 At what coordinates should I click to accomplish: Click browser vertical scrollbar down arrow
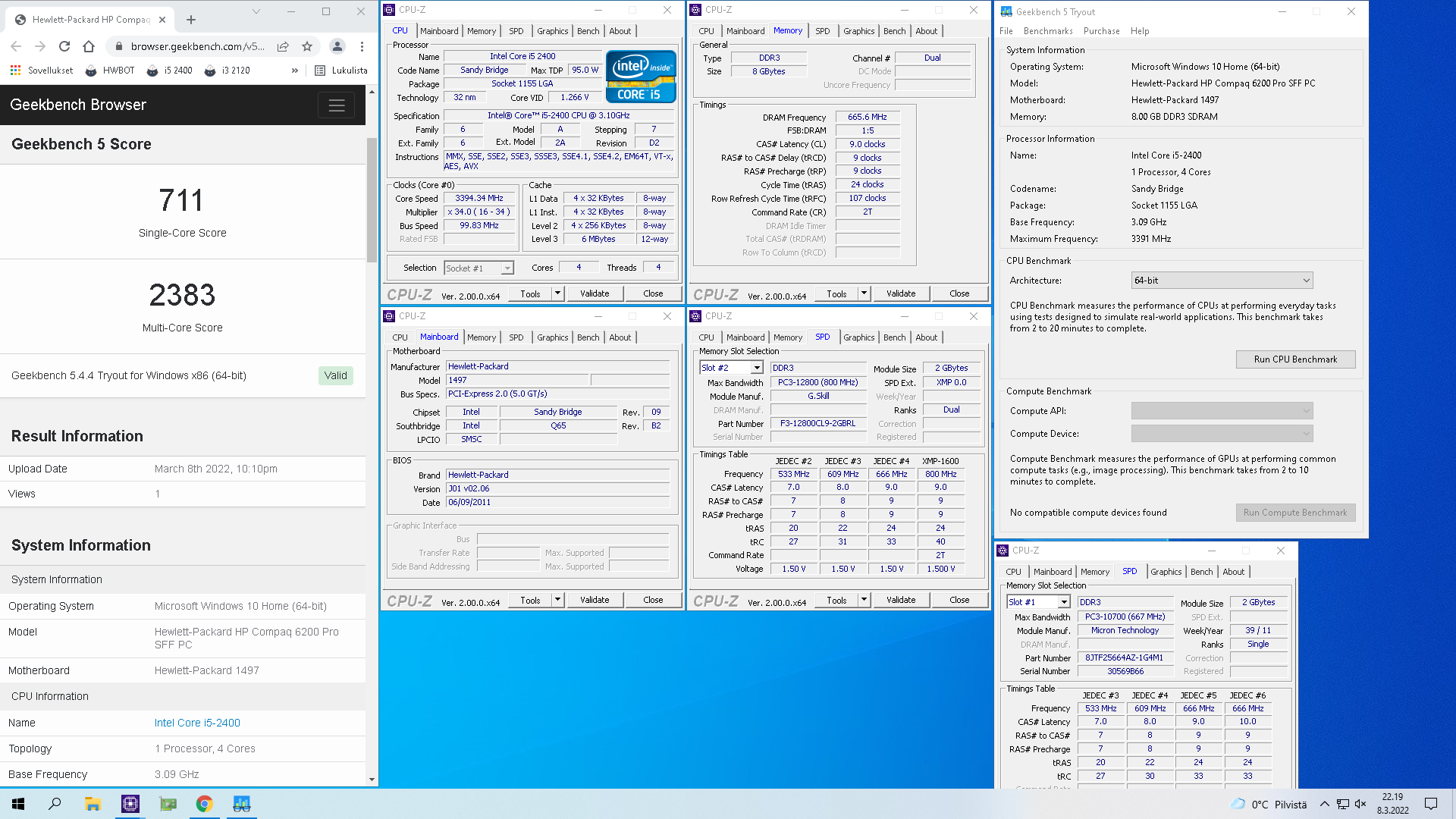point(372,780)
